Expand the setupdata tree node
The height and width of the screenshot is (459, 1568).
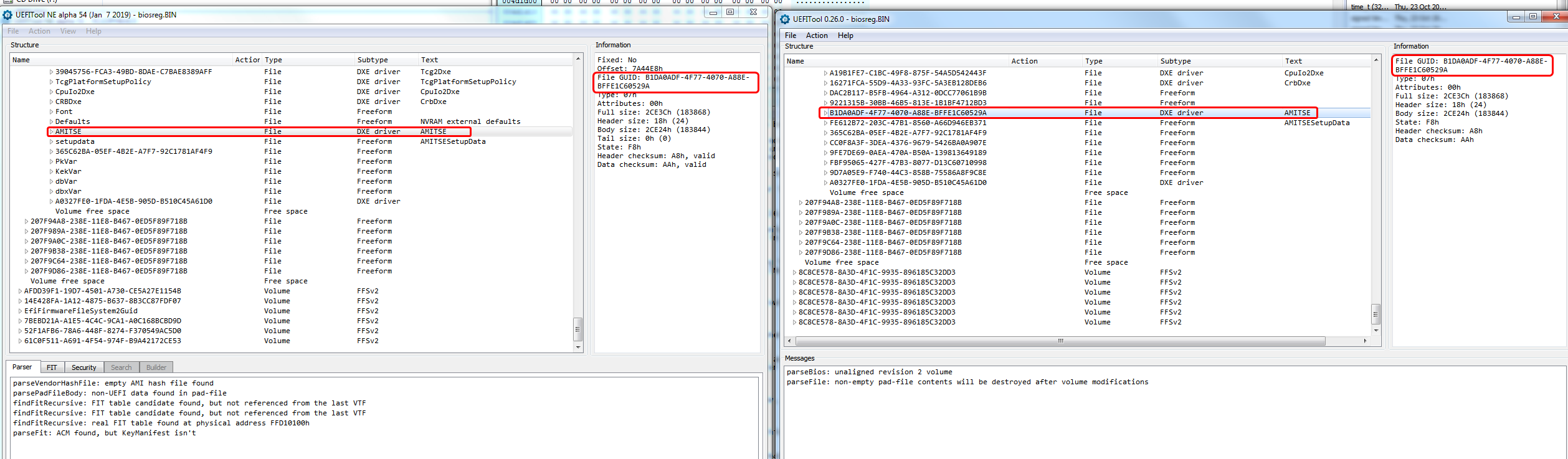[51, 141]
